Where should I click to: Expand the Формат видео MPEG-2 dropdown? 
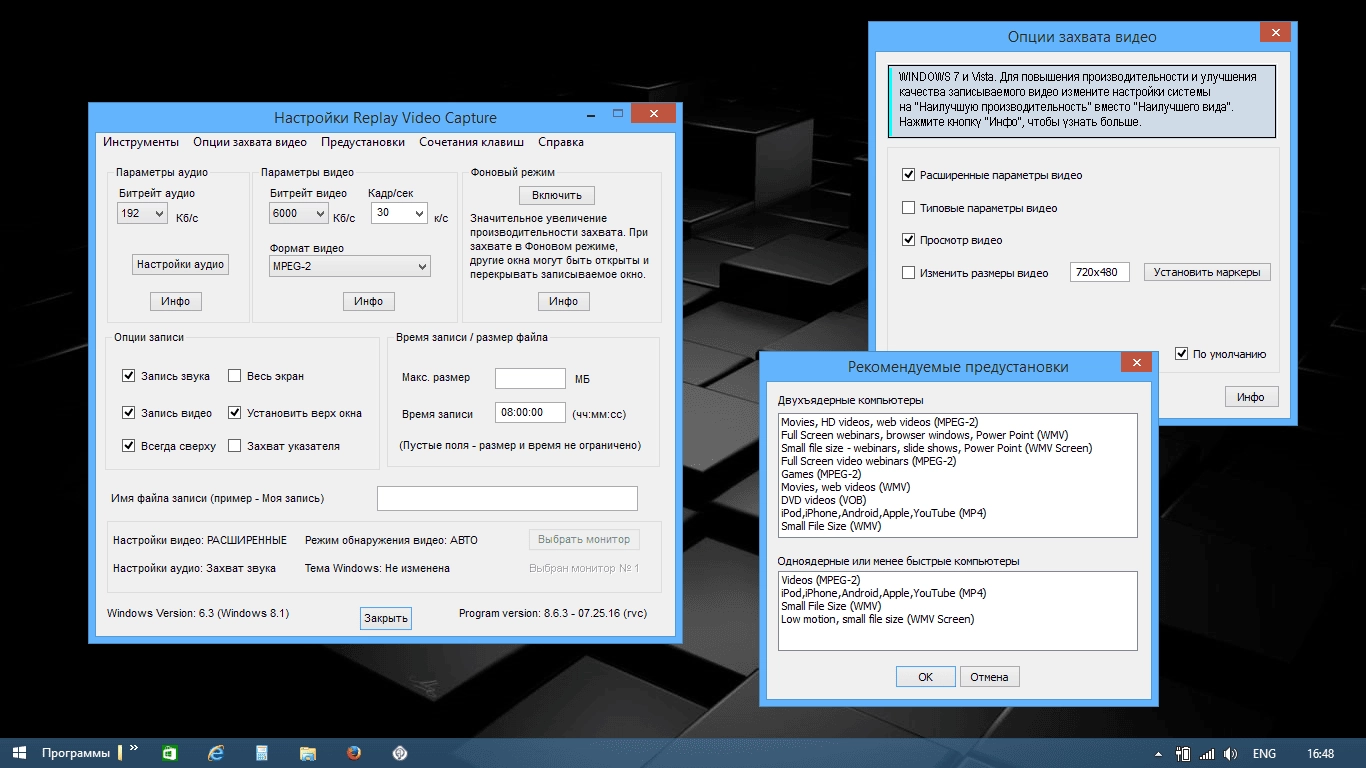(350, 266)
